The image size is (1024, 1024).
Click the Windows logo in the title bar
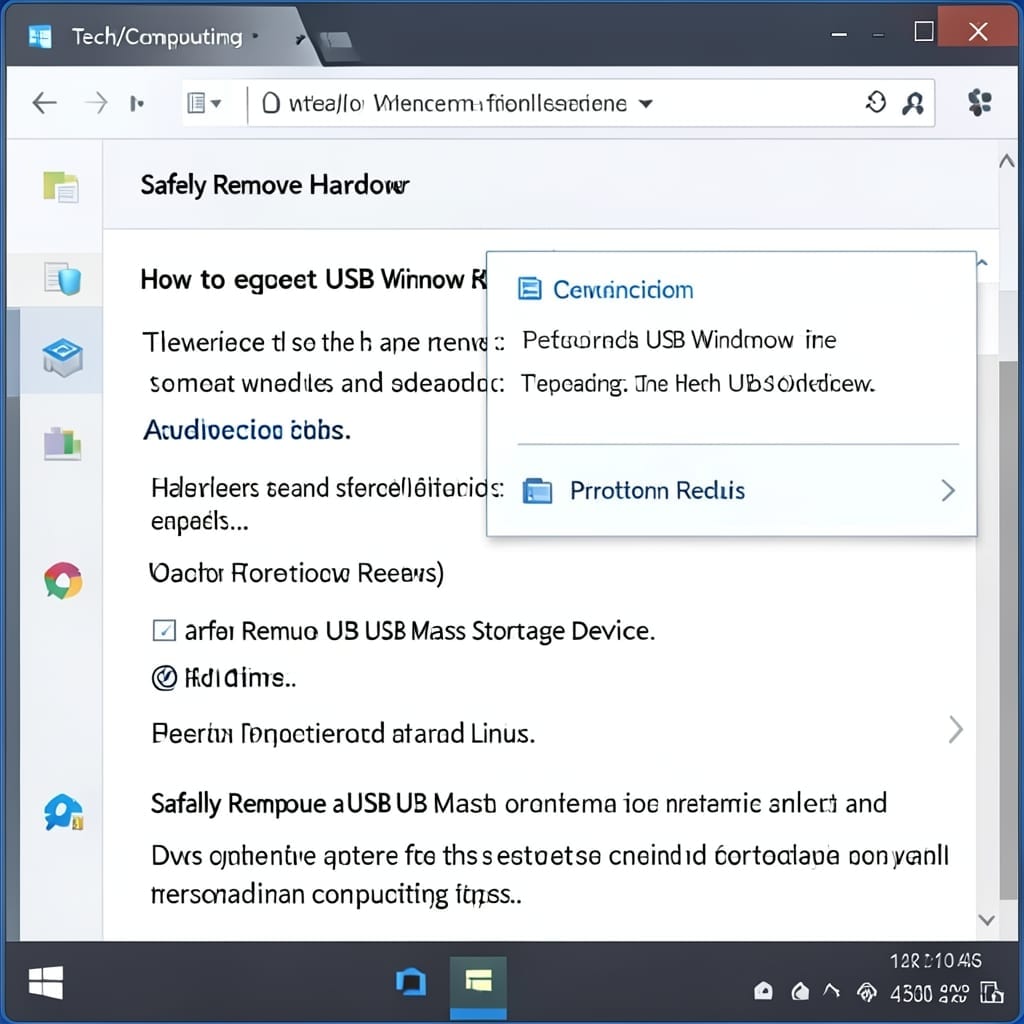tap(40, 37)
